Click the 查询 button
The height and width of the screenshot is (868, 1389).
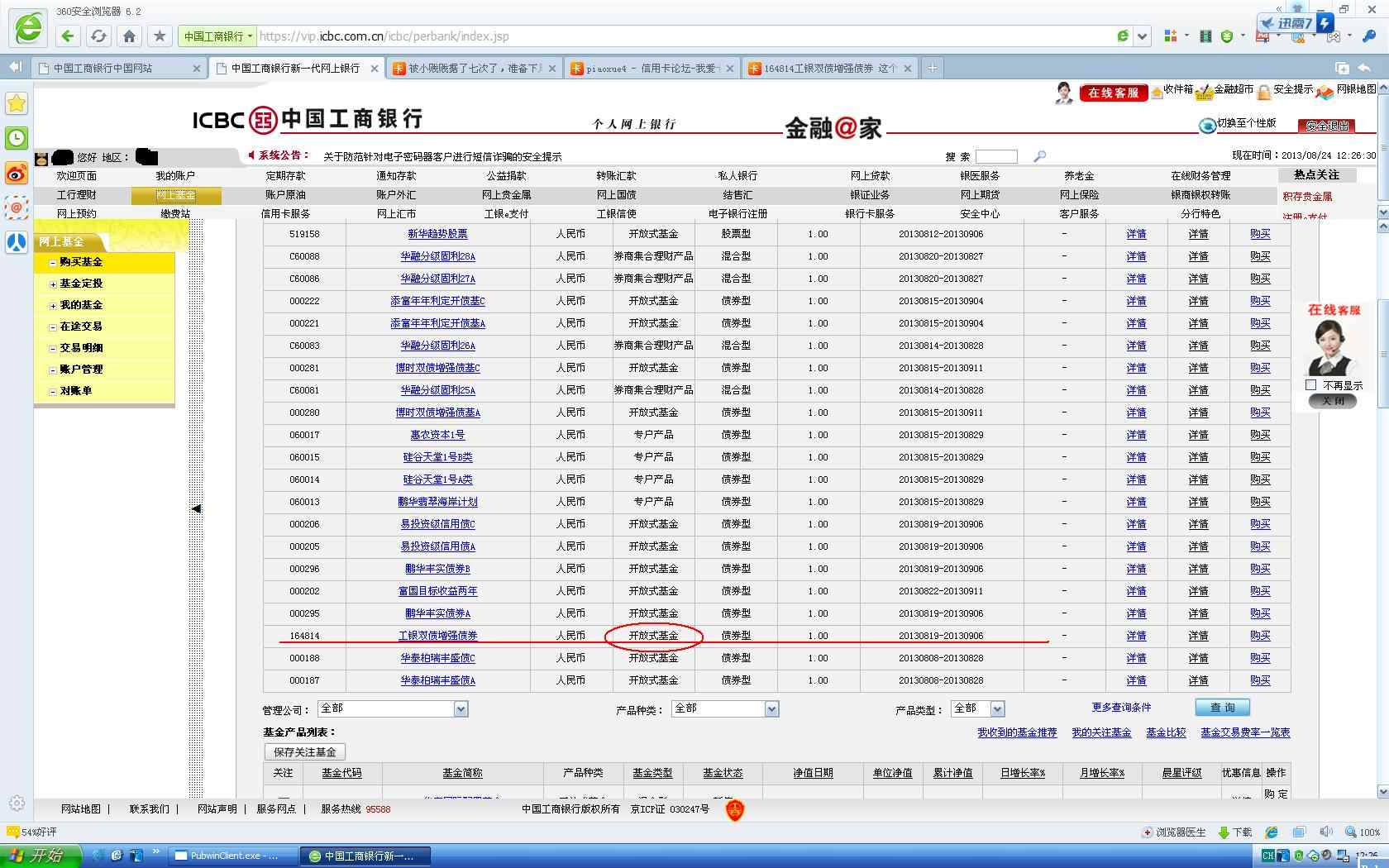click(x=1222, y=707)
